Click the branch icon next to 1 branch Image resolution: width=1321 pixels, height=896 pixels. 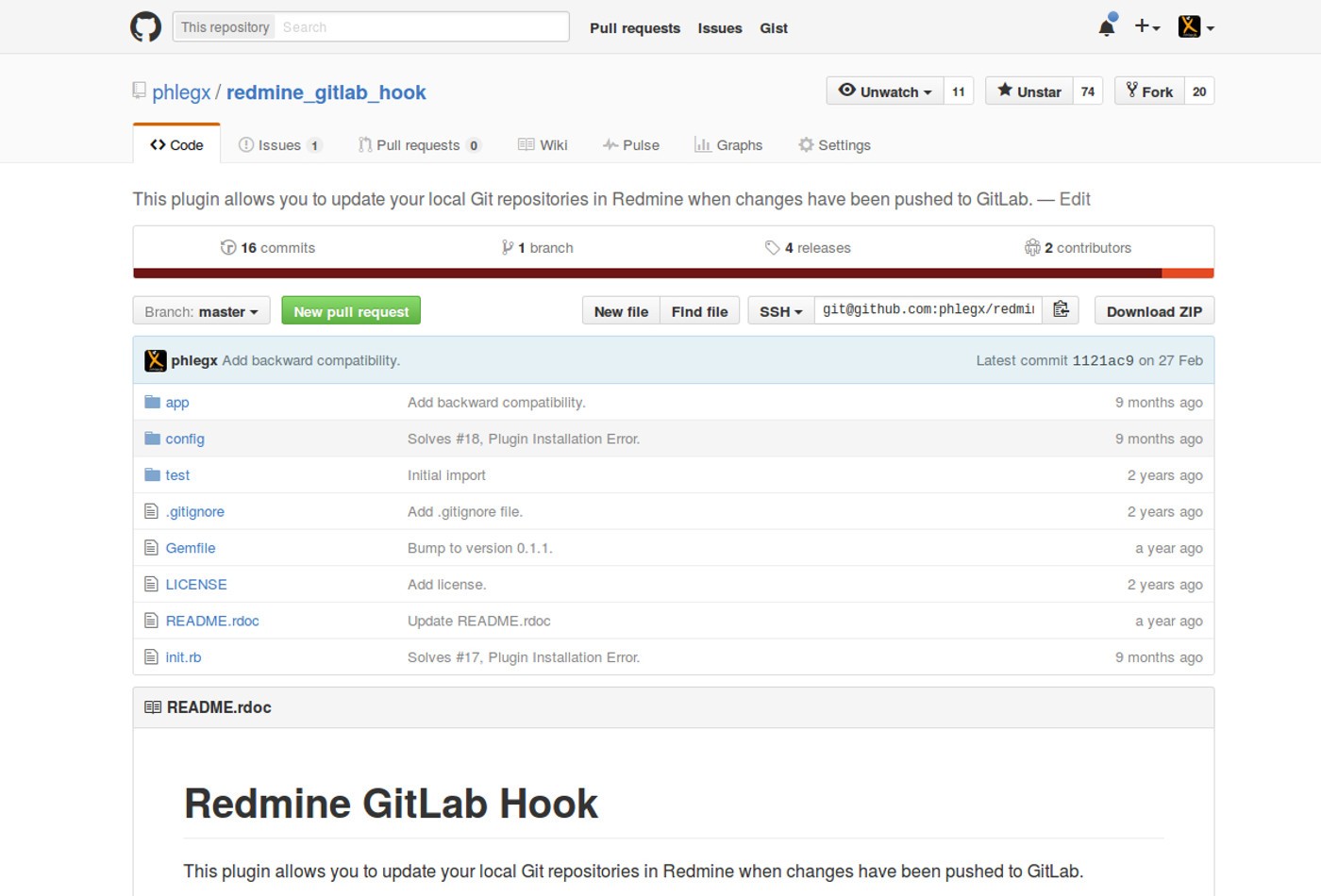pos(508,247)
